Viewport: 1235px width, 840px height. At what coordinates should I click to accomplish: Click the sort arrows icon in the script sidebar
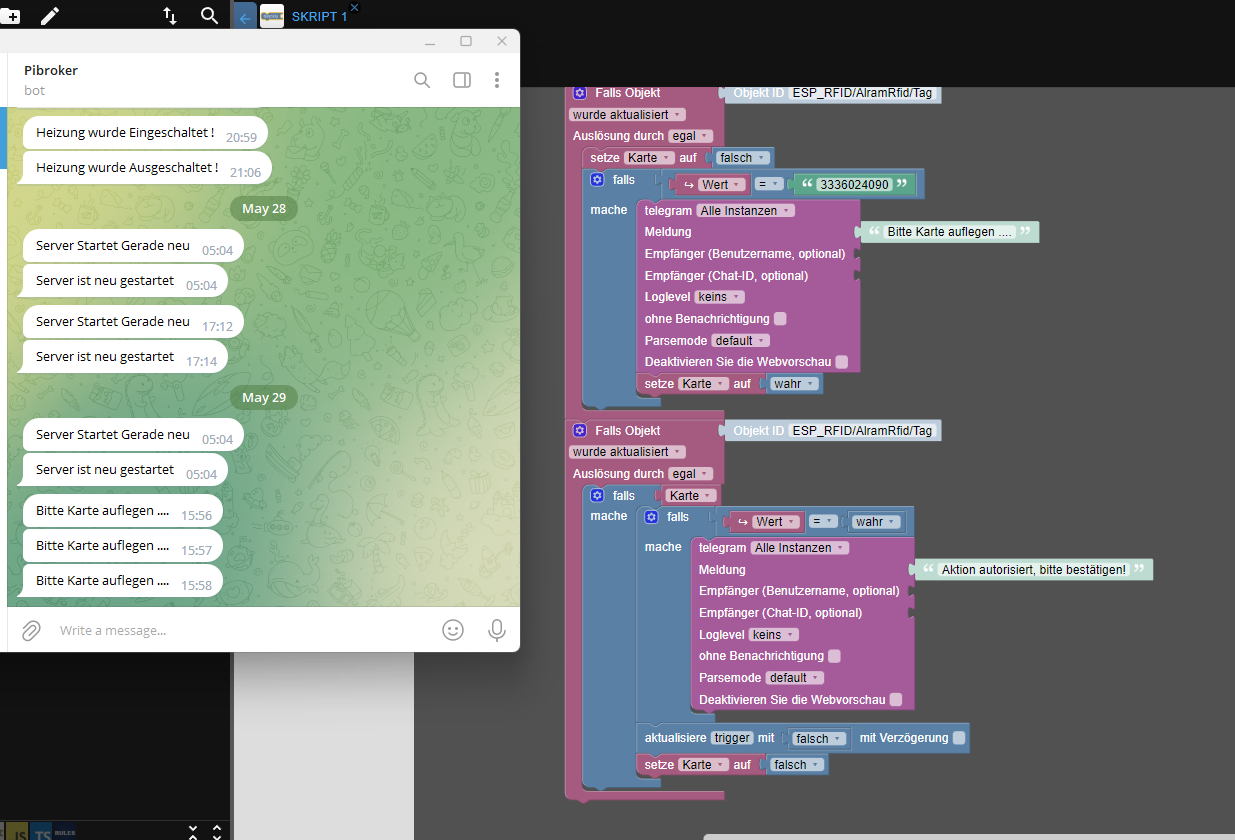[x=170, y=15]
